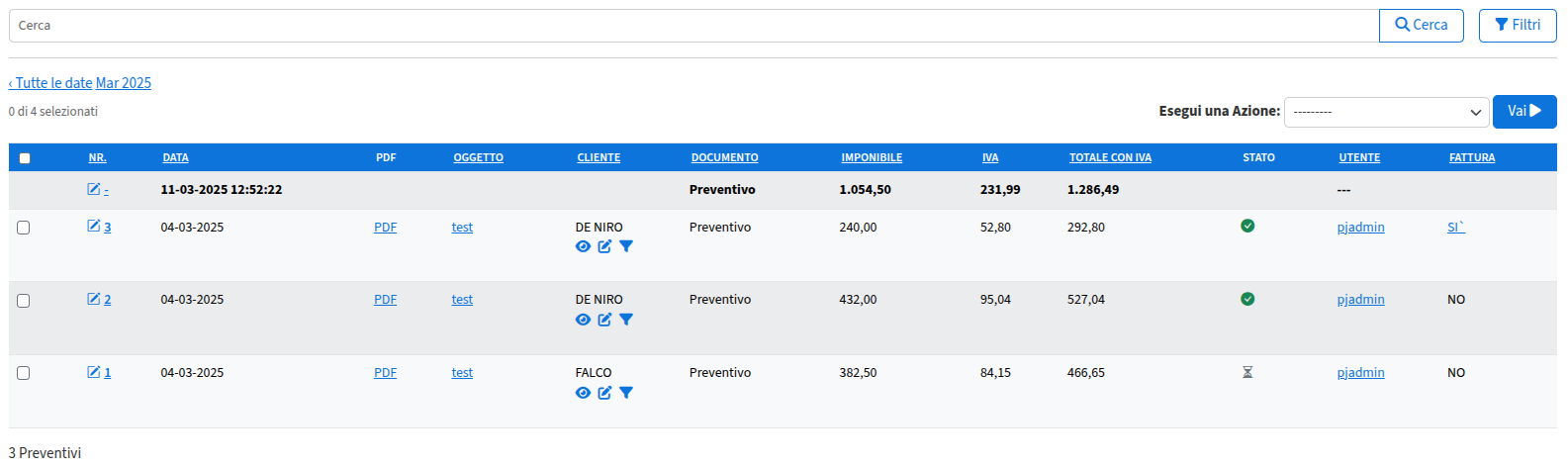Sort by OGGETTO column header

tap(479, 157)
